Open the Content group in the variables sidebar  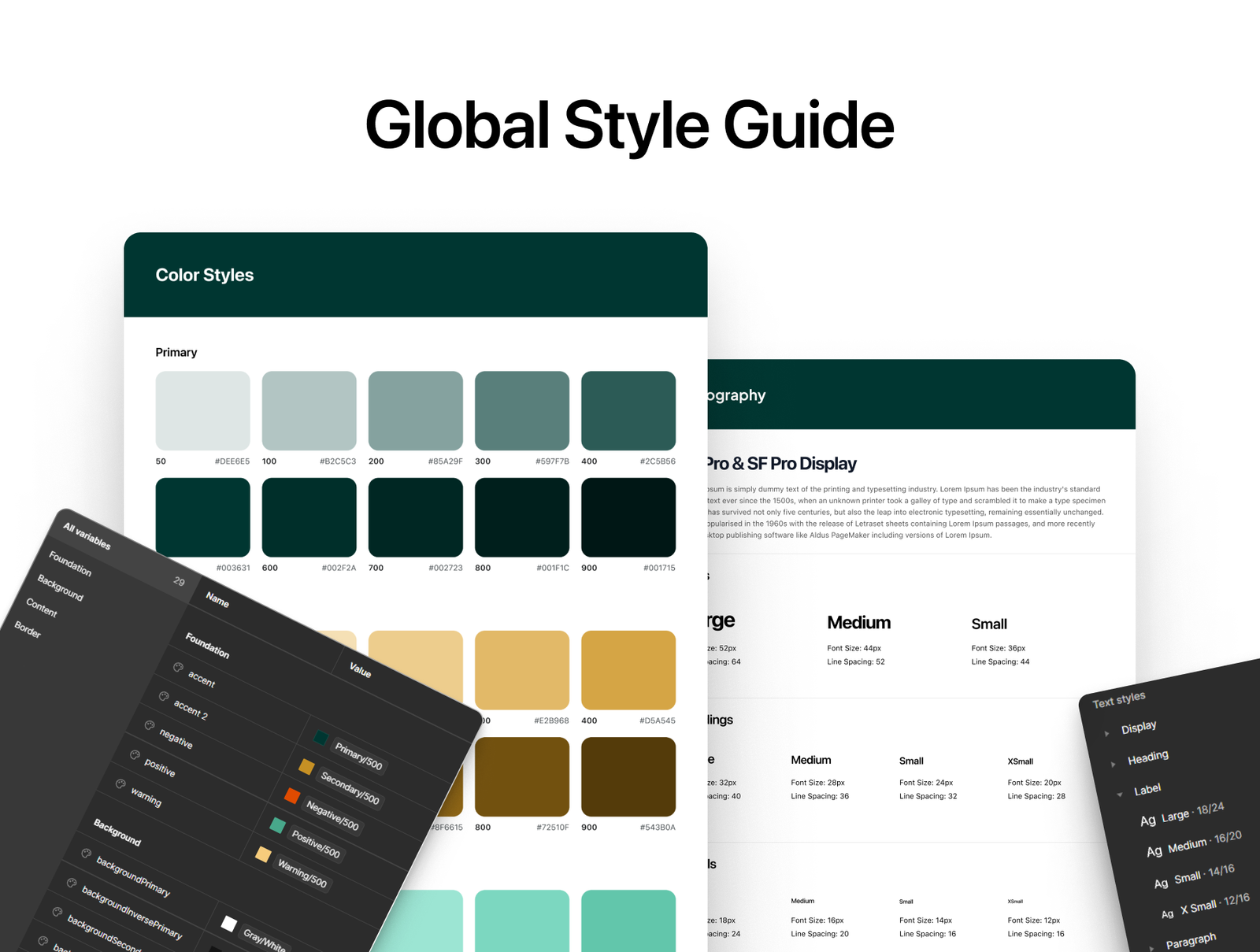click(42, 607)
